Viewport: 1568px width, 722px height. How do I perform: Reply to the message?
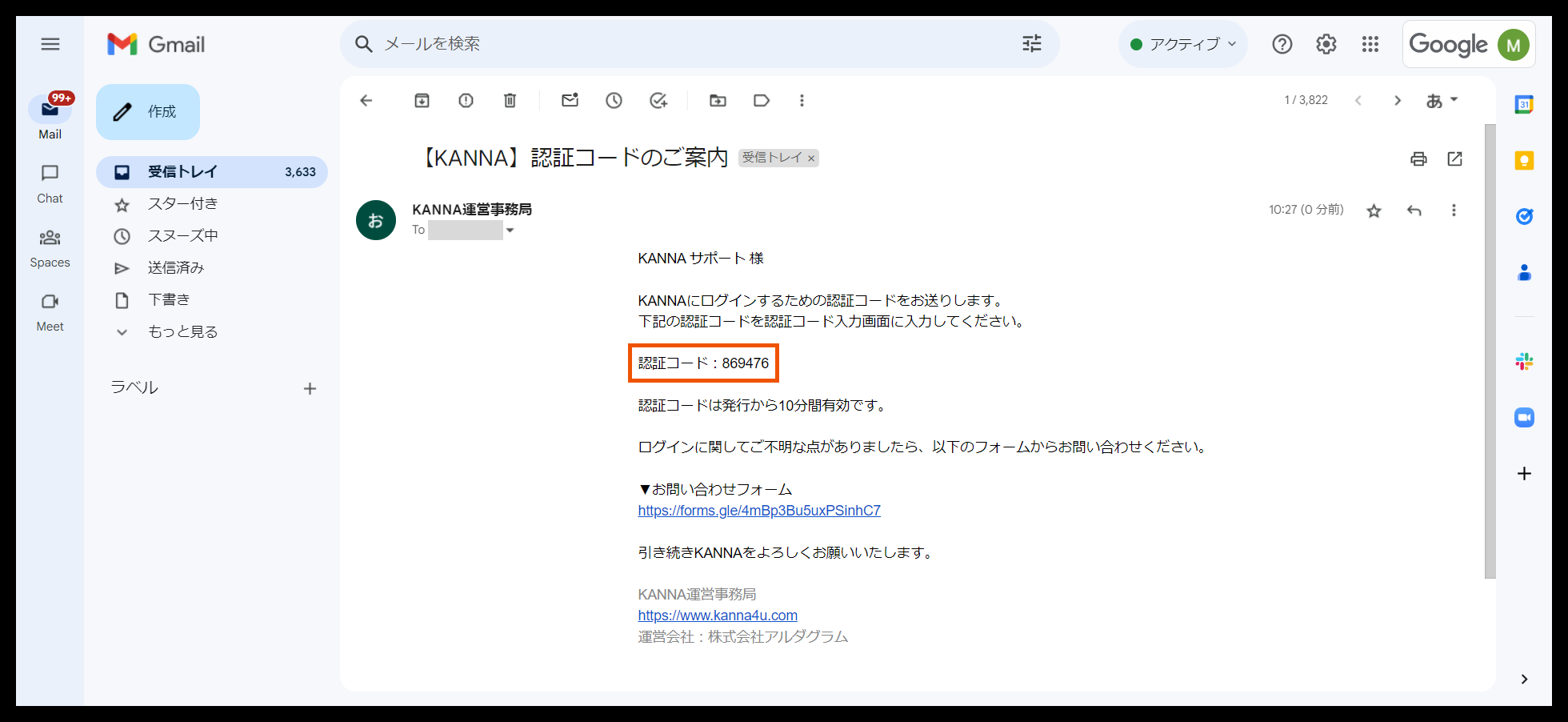[1414, 211]
